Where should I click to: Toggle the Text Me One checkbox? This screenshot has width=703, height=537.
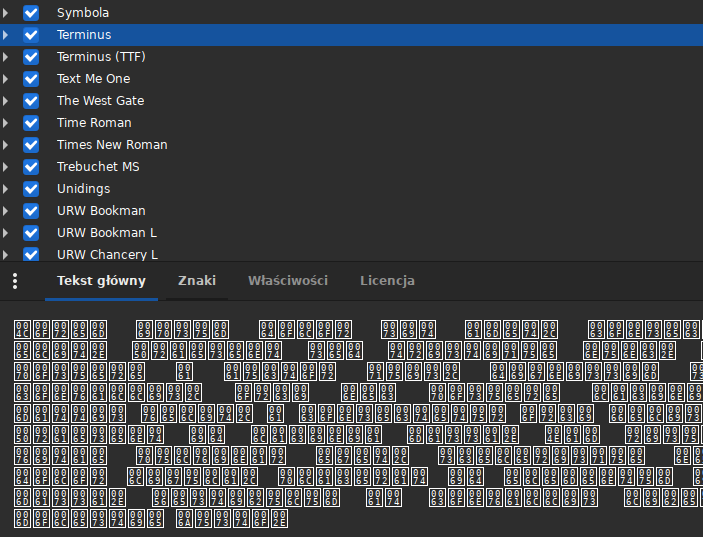click(x=31, y=78)
